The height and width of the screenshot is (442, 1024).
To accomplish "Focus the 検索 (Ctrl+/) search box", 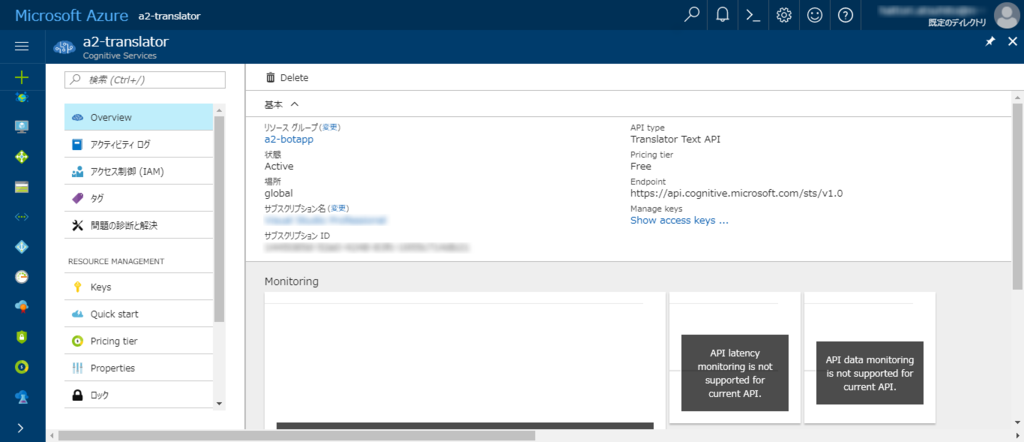I will pos(145,80).
